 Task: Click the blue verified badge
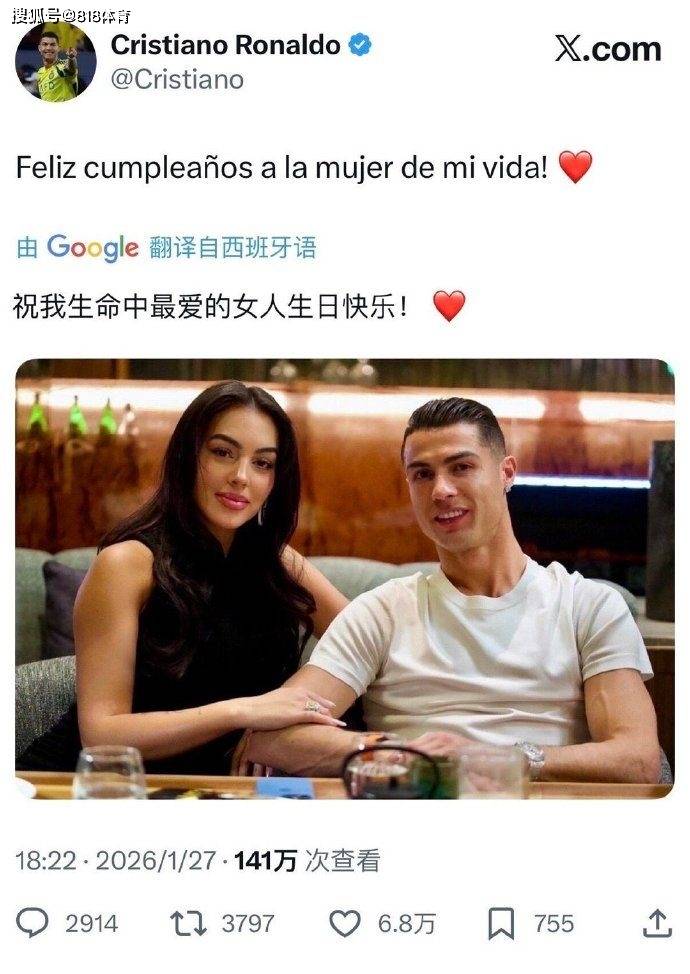(x=360, y=45)
